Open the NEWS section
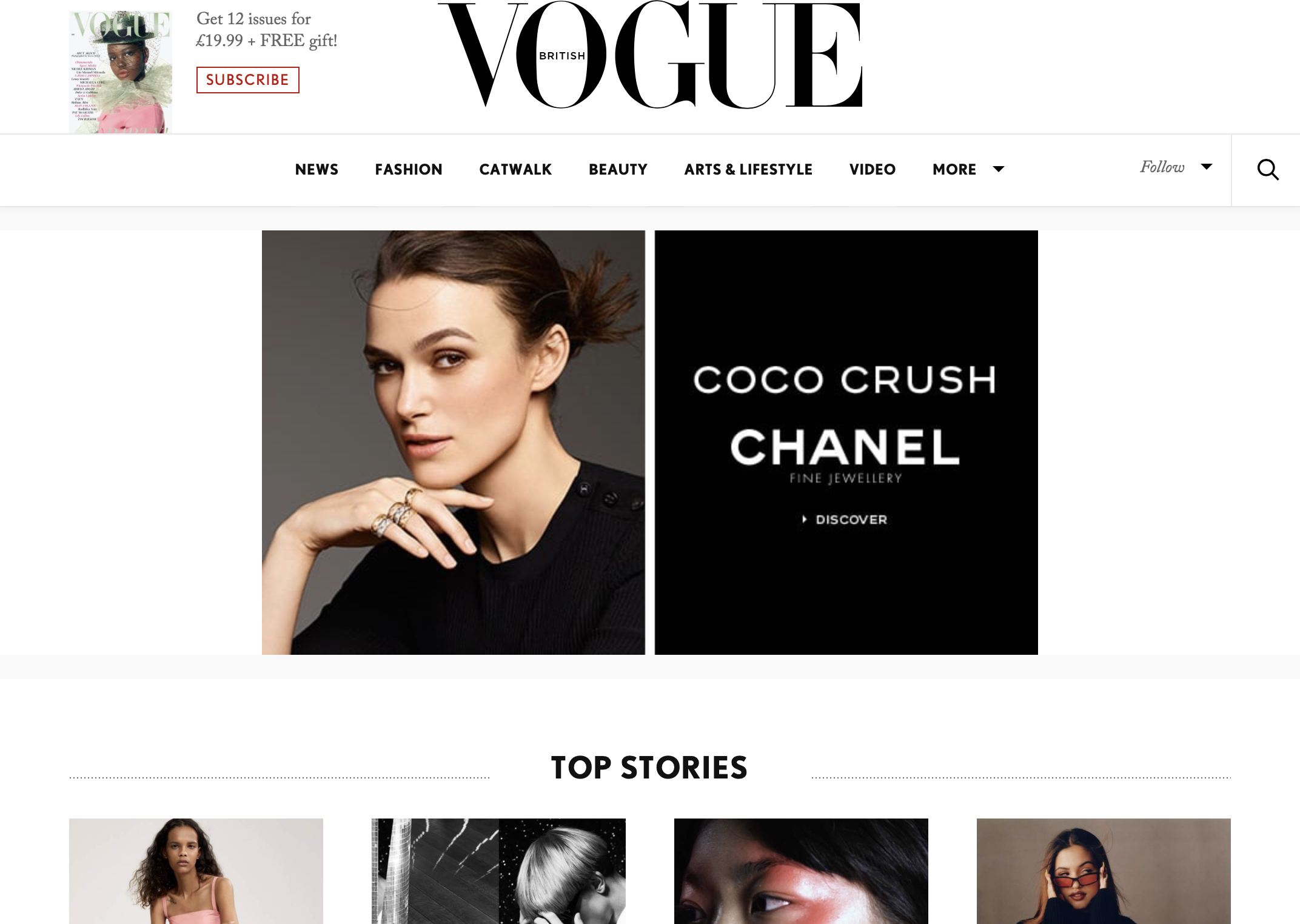The image size is (1300, 924). tap(317, 170)
